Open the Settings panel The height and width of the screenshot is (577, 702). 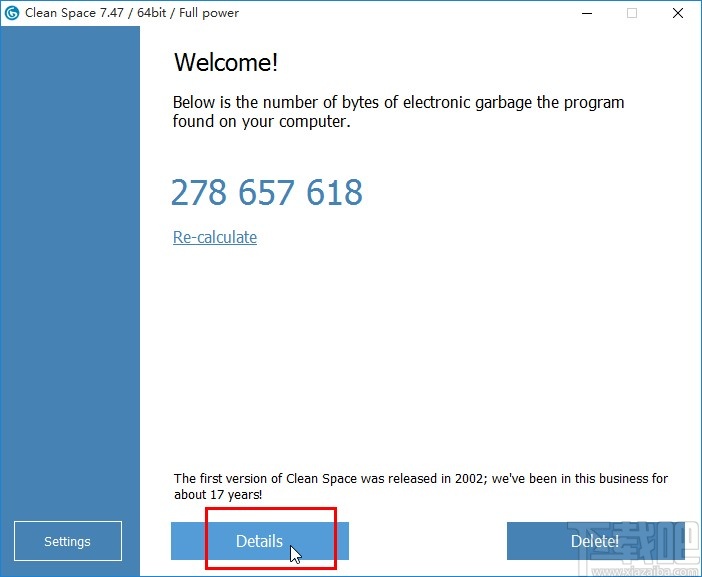pyautogui.click(x=68, y=541)
